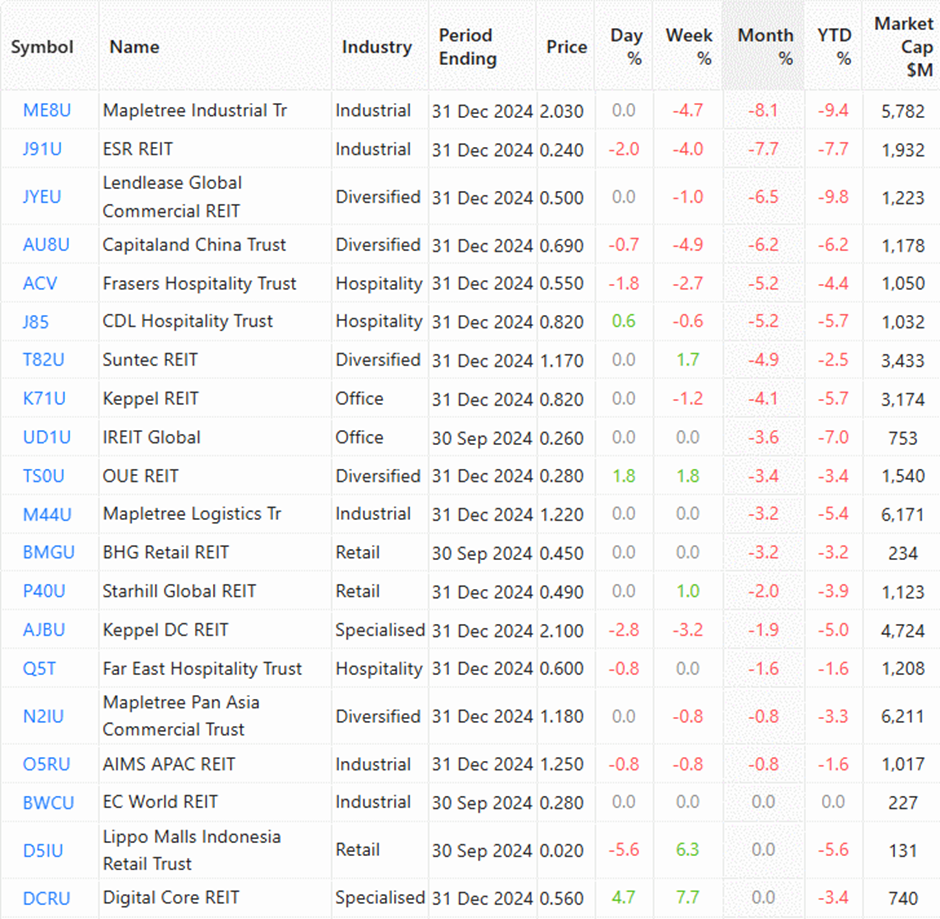Screen dimensions: 940x919
Task: Click the M44U ticker link
Action: tap(47, 514)
